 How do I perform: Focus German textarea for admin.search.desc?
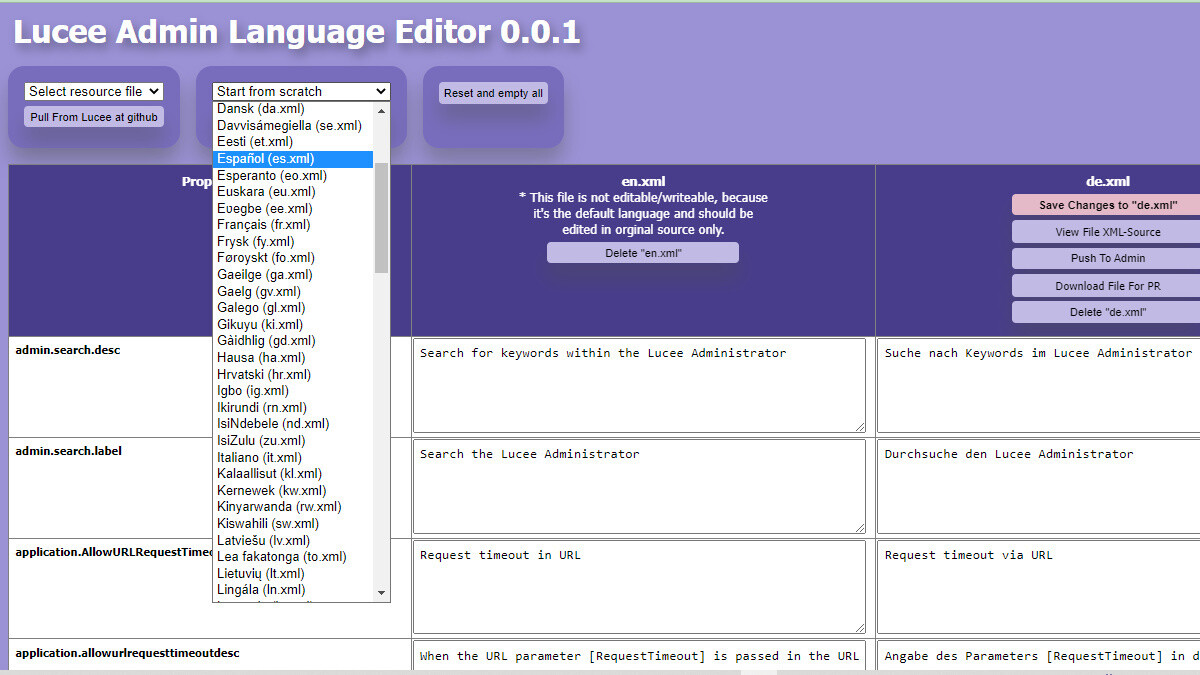tap(1039, 386)
